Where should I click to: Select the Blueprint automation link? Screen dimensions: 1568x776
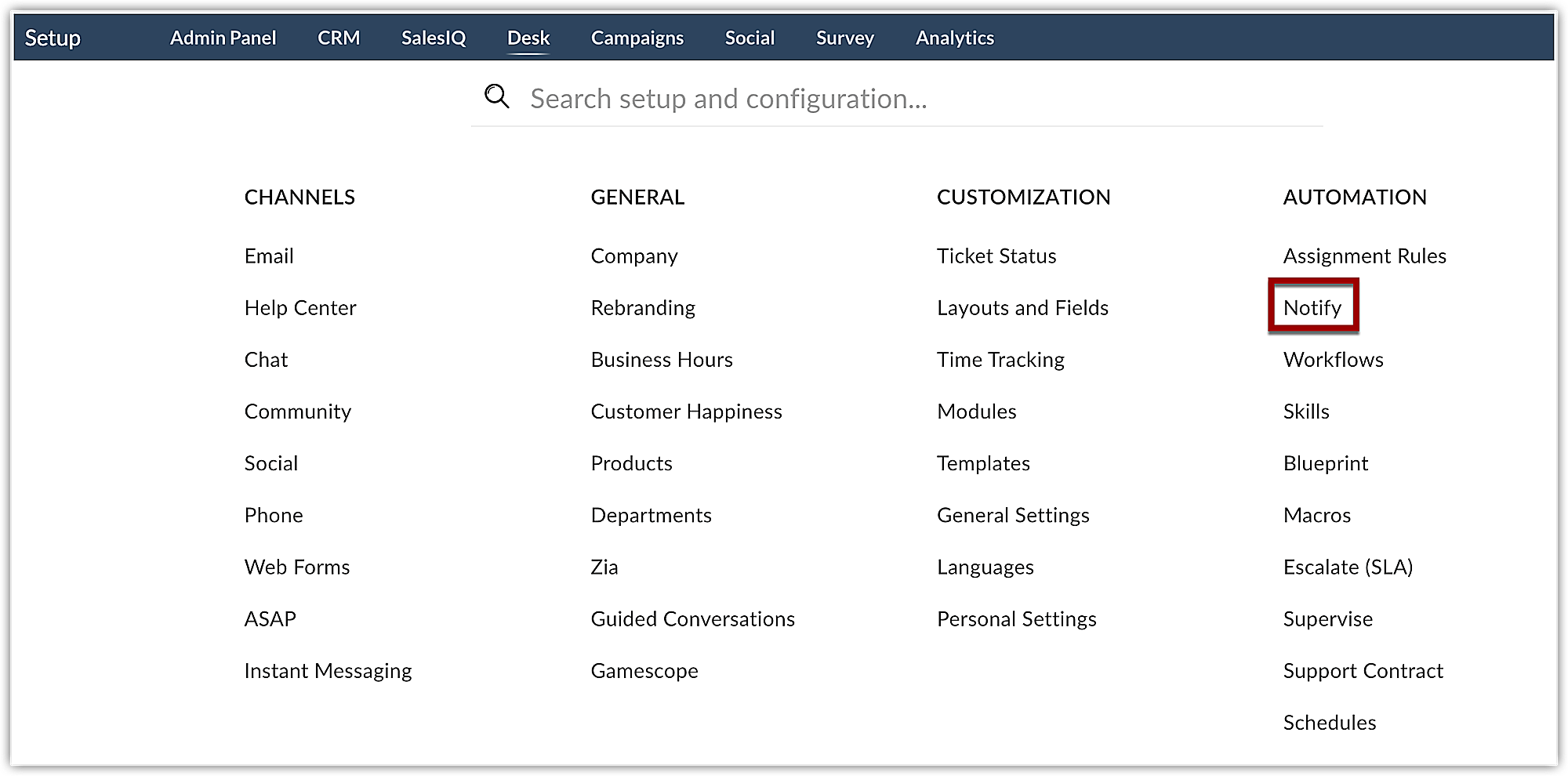click(1325, 463)
